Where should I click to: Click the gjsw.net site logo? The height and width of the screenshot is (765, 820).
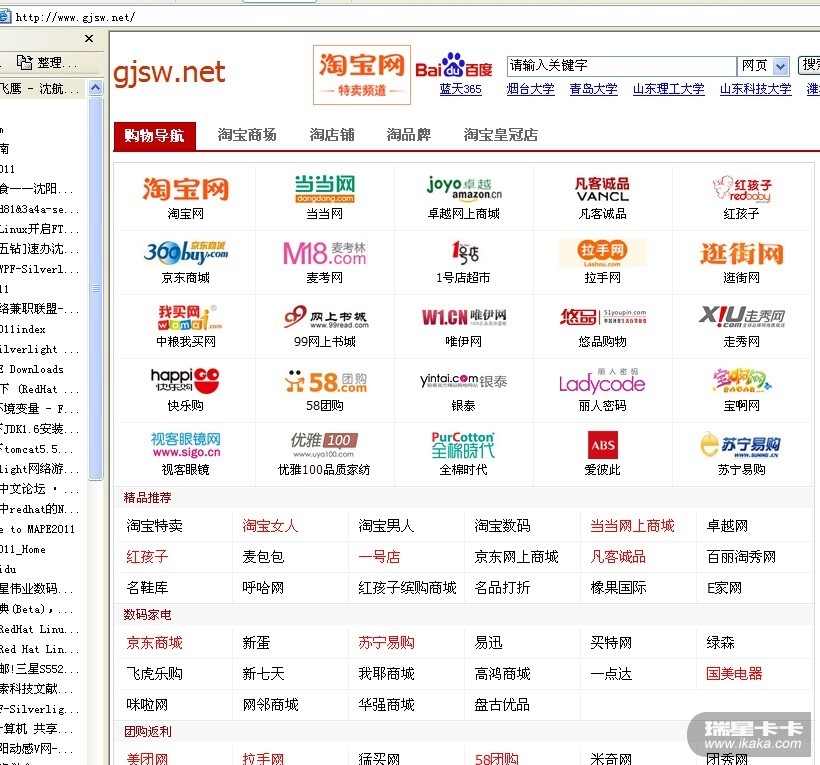tap(170, 72)
